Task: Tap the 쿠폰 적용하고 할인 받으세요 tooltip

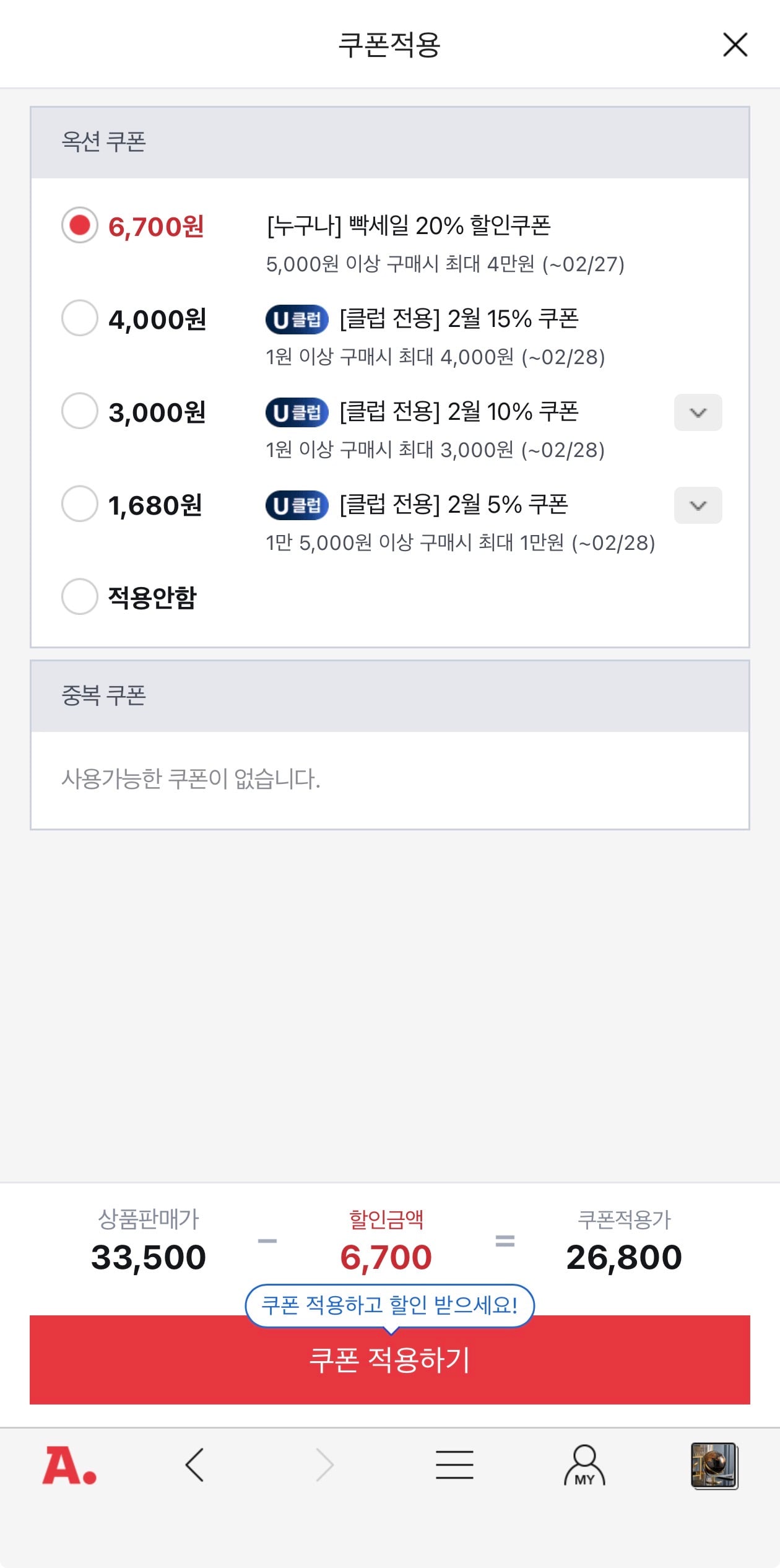Action: [x=389, y=1305]
